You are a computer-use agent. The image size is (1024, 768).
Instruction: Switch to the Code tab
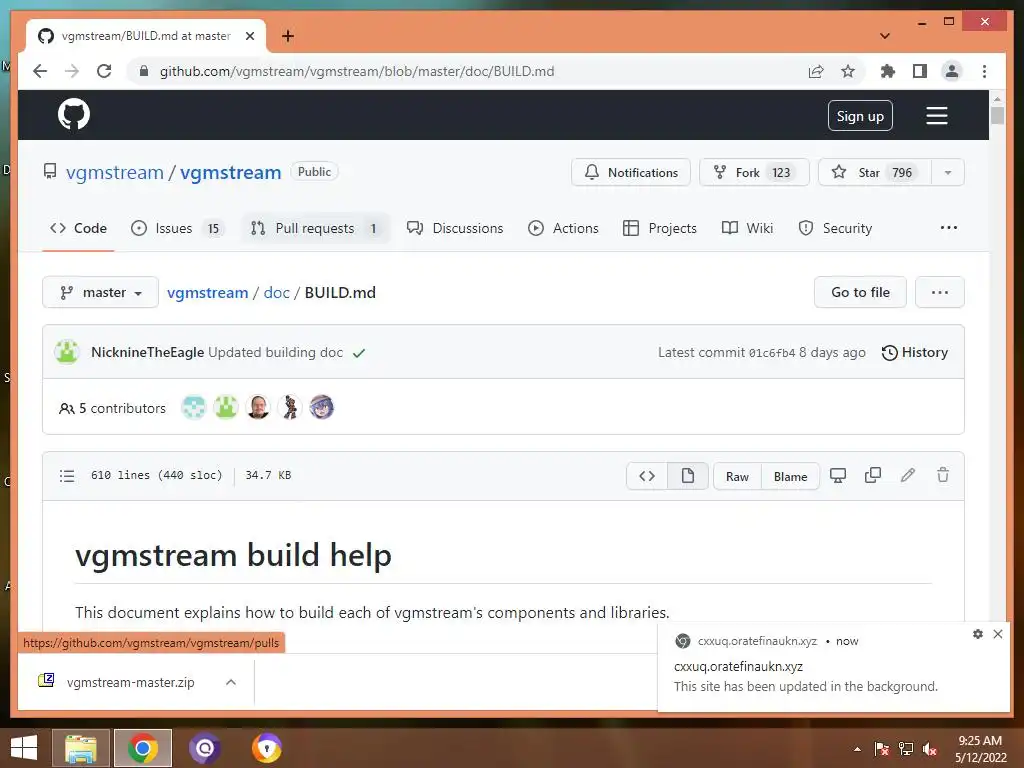point(78,228)
